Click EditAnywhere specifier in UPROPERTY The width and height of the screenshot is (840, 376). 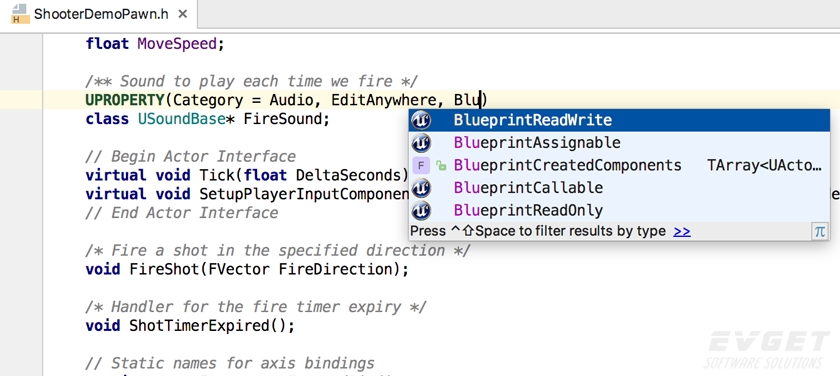tap(384, 100)
